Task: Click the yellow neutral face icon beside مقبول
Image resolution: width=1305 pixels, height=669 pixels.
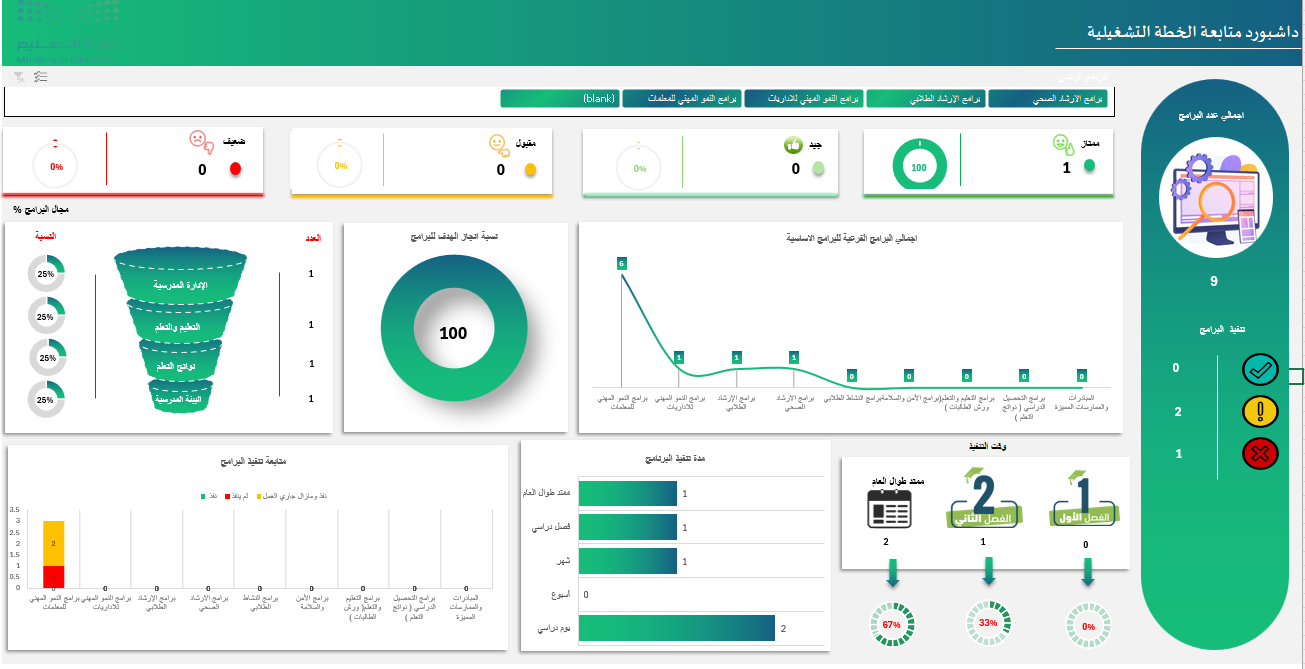Action: click(x=498, y=144)
